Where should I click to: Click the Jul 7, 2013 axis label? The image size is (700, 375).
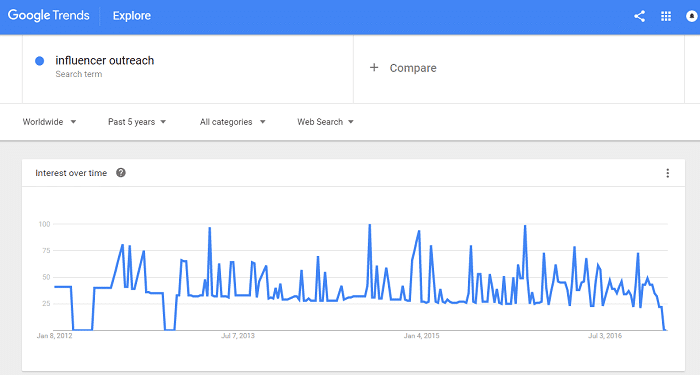(x=238, y=336)
